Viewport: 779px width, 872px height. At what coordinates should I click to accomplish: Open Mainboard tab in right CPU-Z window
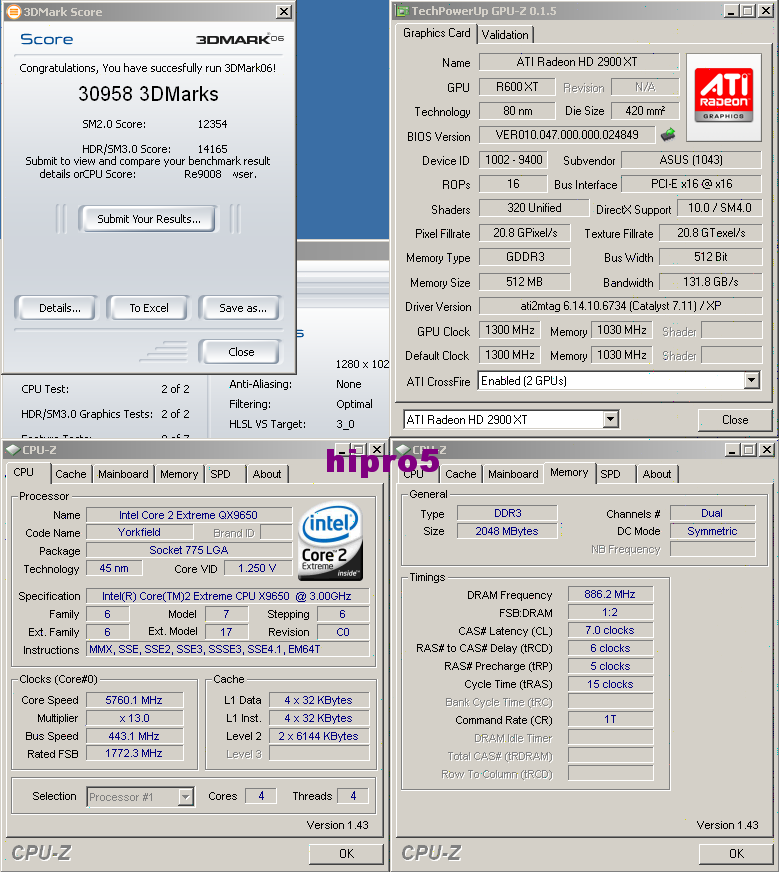(x=513, y=474)
